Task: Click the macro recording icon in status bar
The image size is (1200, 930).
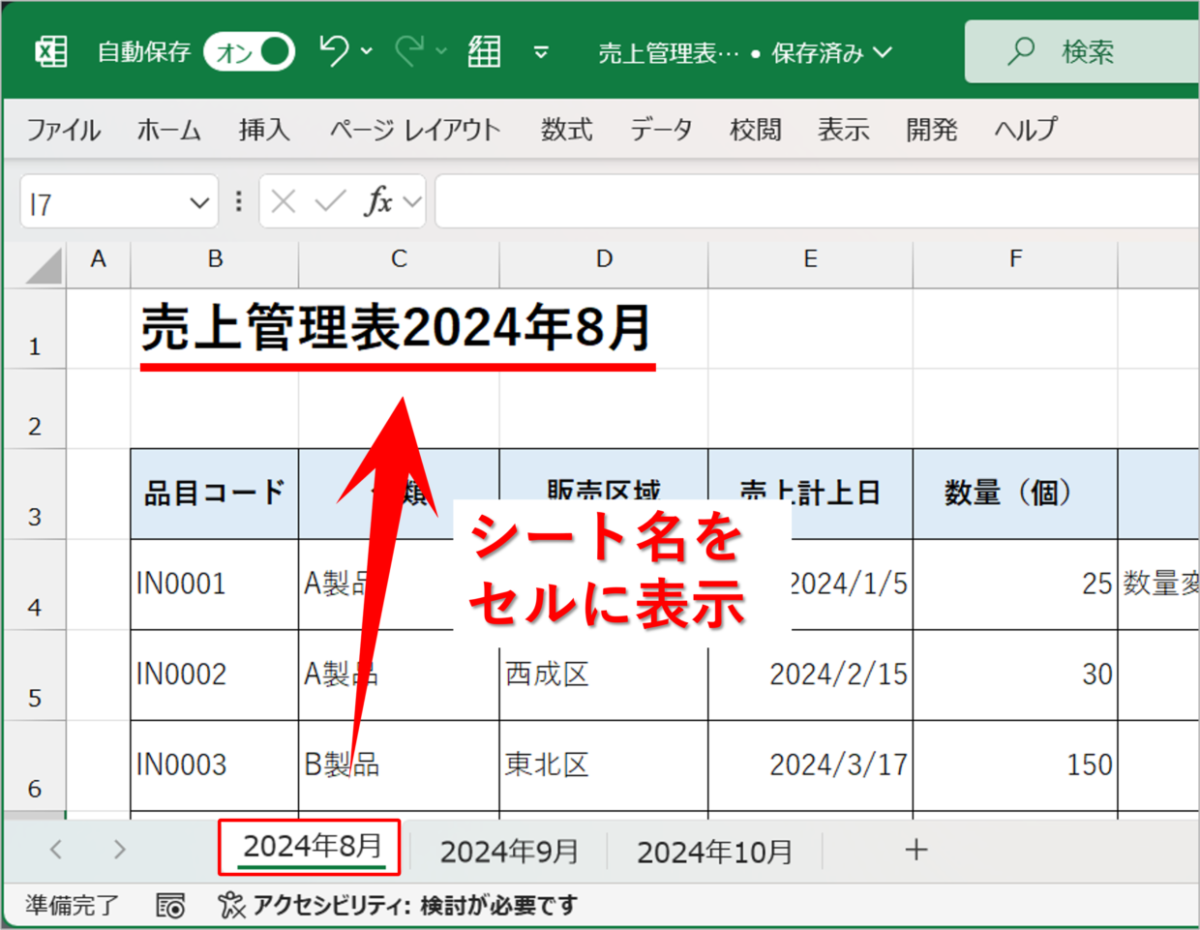Action: pyautogui.click(x=170, y=903)
